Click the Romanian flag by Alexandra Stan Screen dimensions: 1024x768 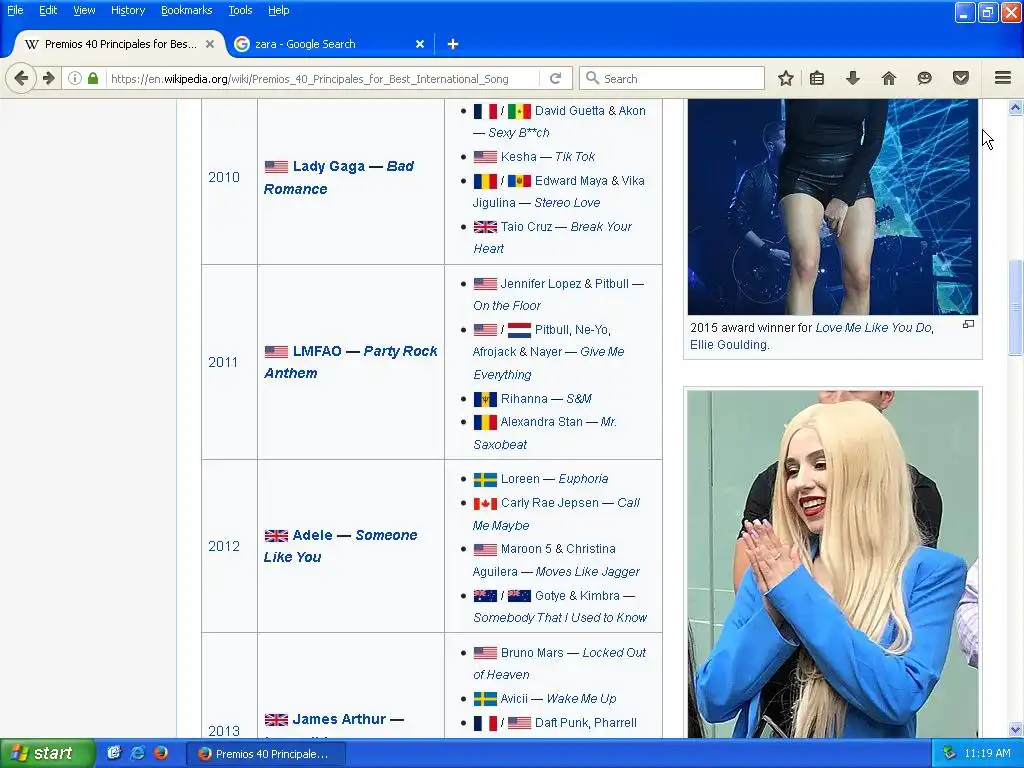coord(485,423)
